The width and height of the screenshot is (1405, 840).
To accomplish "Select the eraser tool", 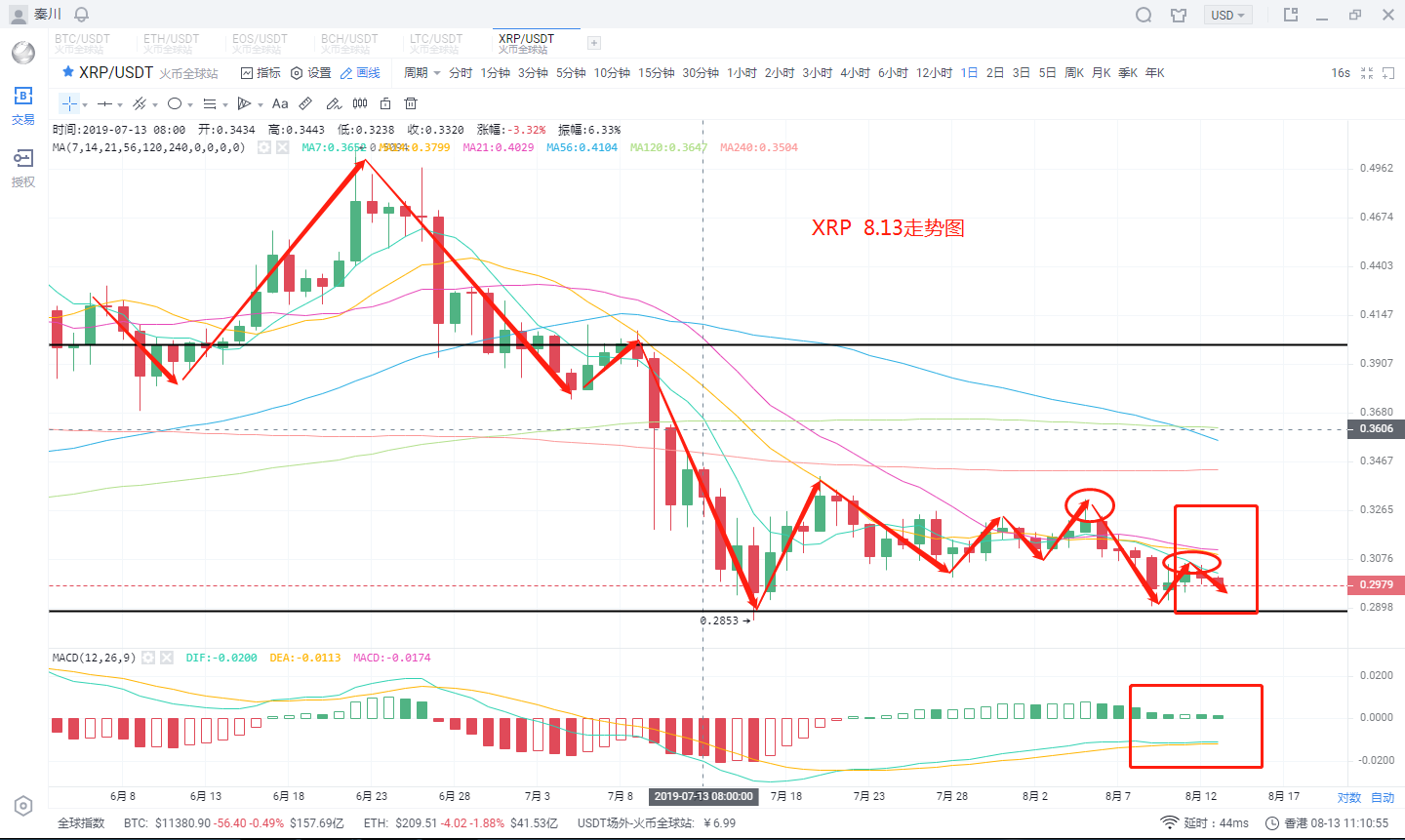I will click(x=334, y=103).
